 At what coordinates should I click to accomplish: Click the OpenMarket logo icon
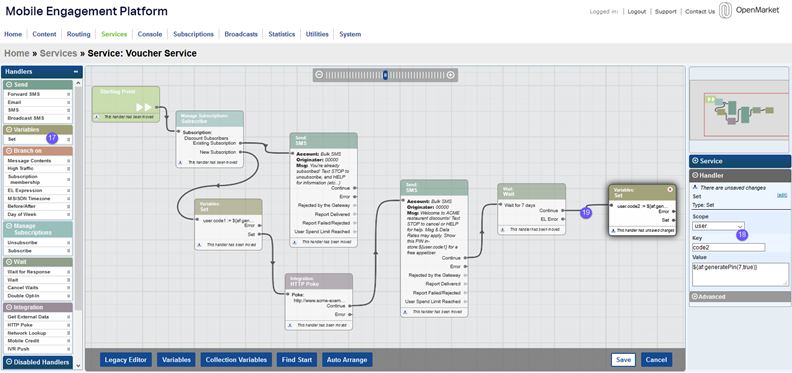pos(726,11)
